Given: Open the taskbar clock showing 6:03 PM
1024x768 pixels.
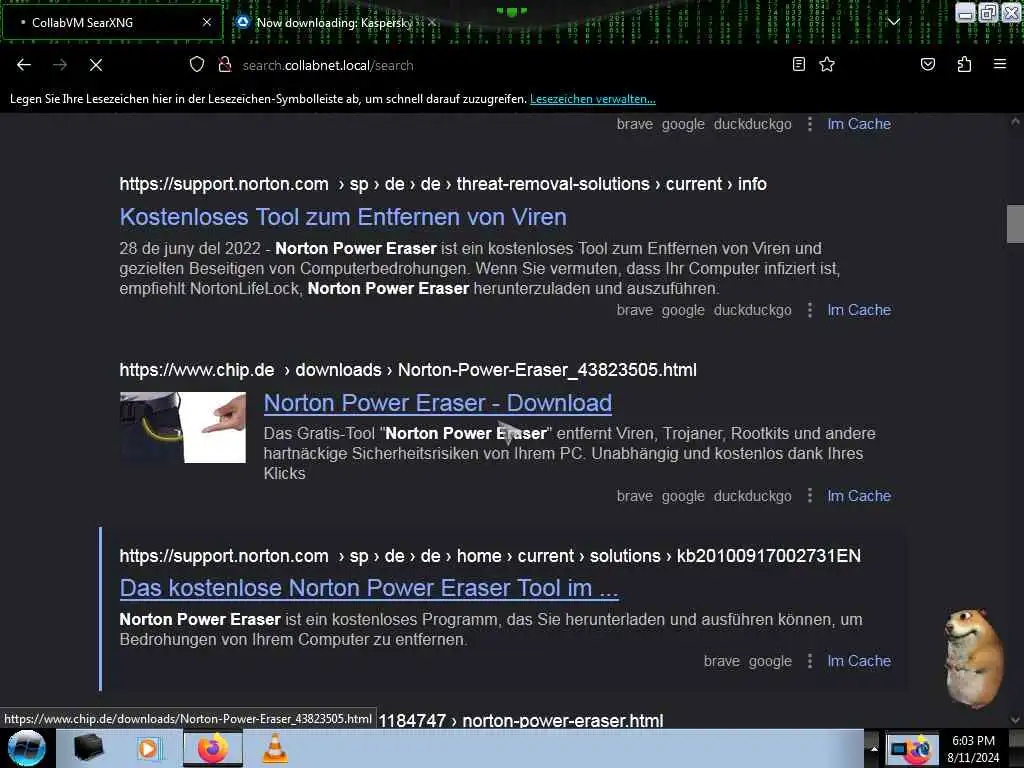Looking at the screenshot, I should click(973, 749).
